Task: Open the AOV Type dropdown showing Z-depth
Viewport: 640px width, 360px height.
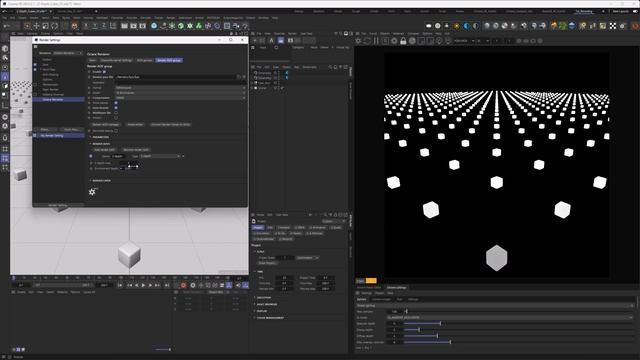Action: [160, 156]
